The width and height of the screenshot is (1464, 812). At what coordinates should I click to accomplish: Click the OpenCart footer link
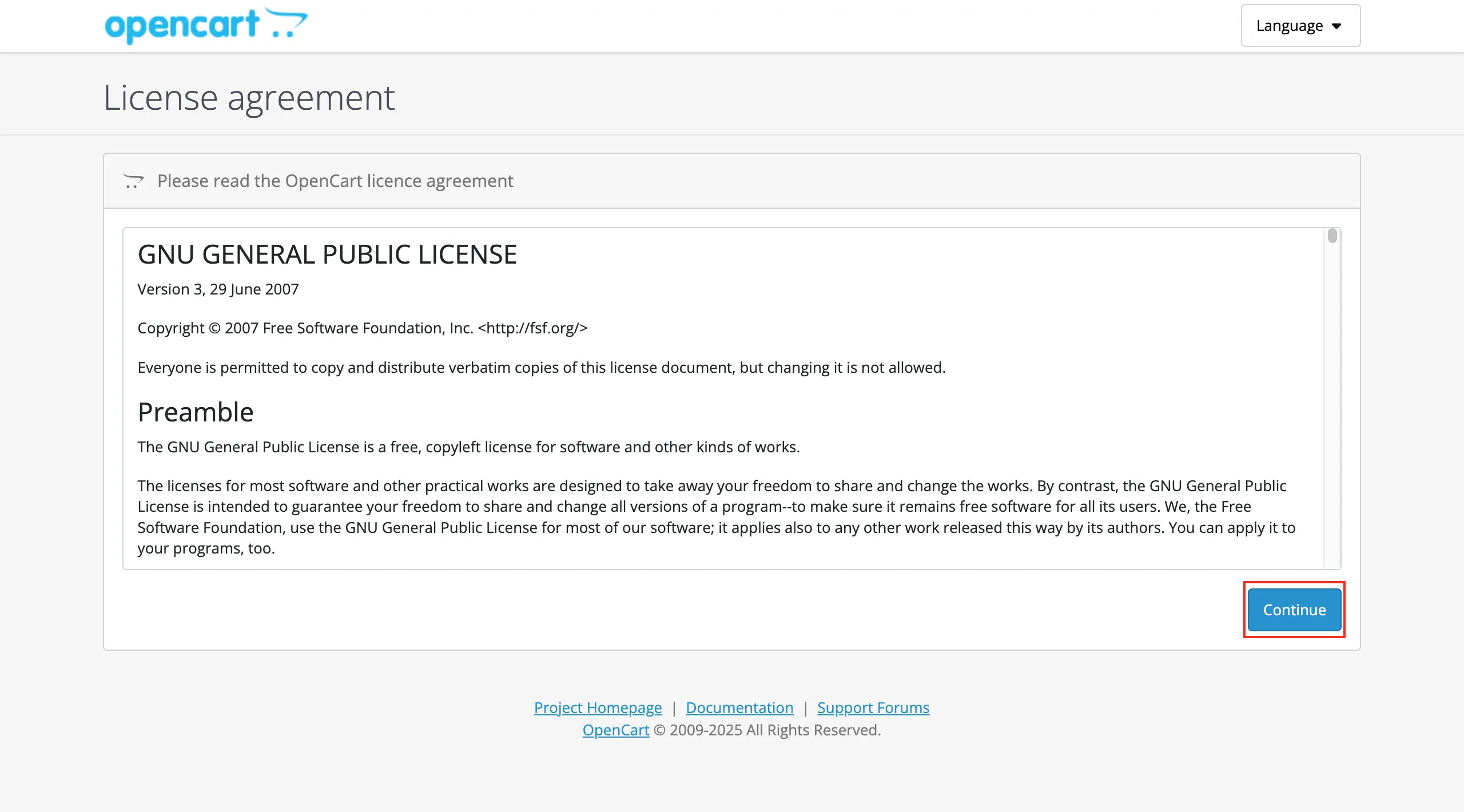pos(616,730)
